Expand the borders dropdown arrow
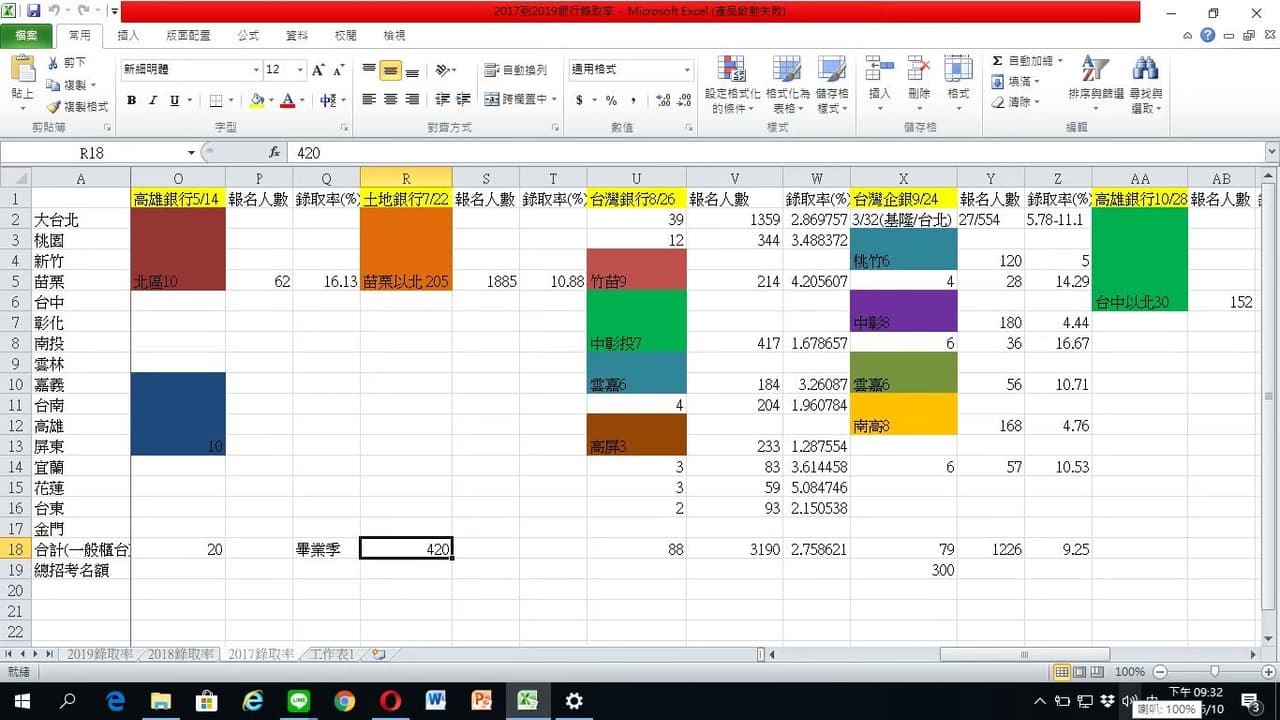 (230, 100)
